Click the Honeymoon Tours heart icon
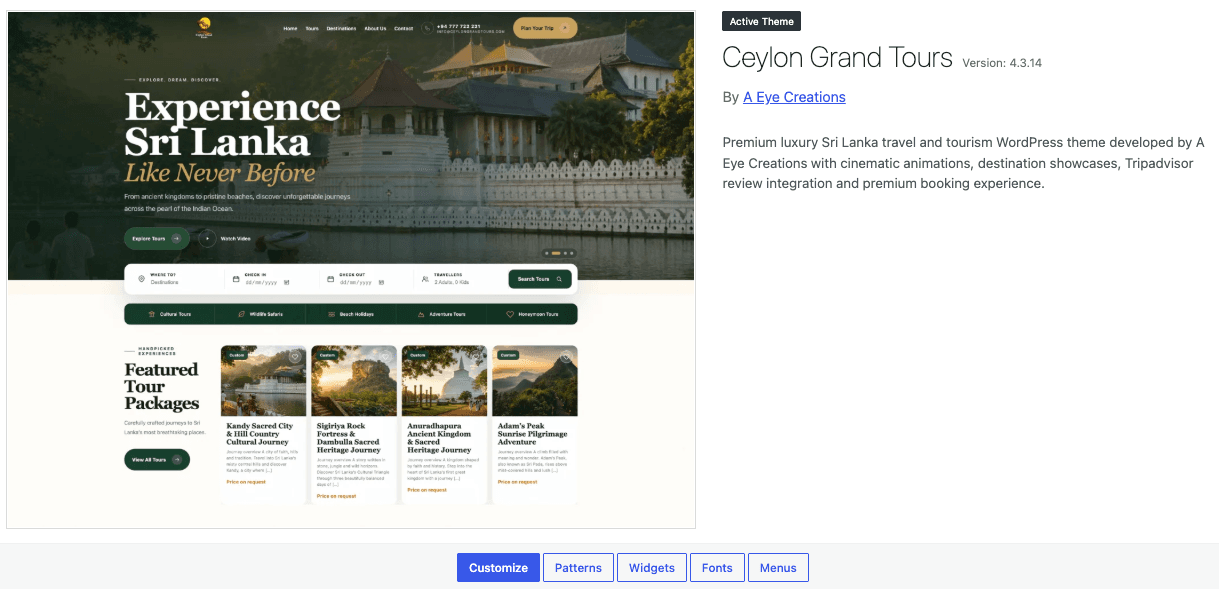Image resolution: width=1219 pixels, height=589 pixels. (x=510, y=314)
